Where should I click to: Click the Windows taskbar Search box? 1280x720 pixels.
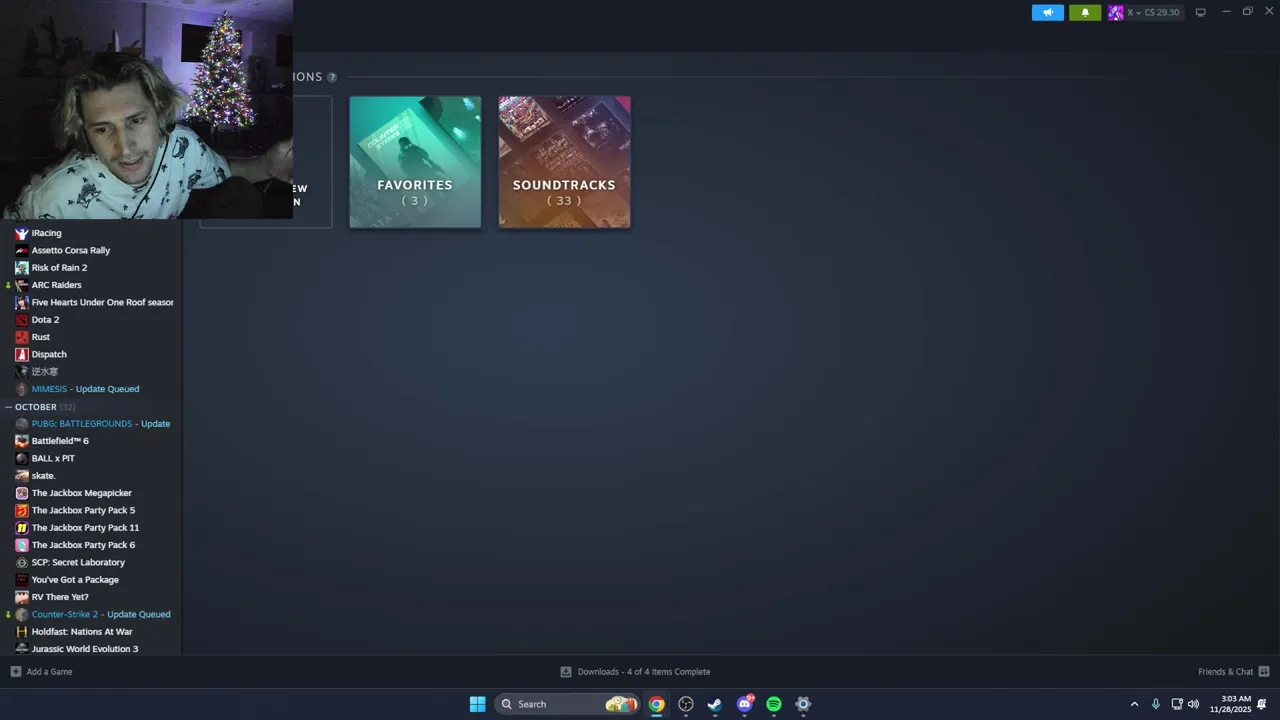pos(567,704)
